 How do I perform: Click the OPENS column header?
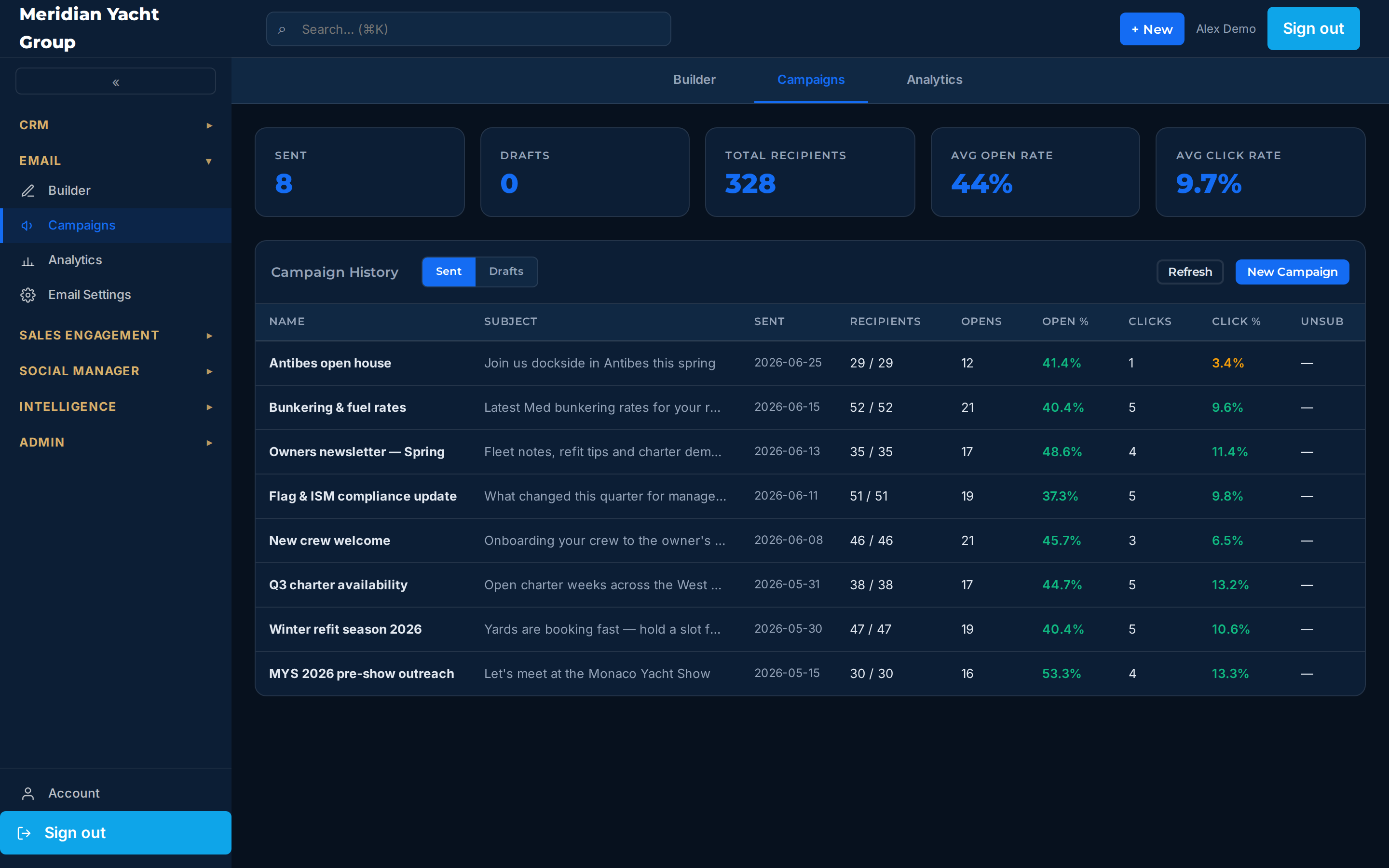coord(981,322)
